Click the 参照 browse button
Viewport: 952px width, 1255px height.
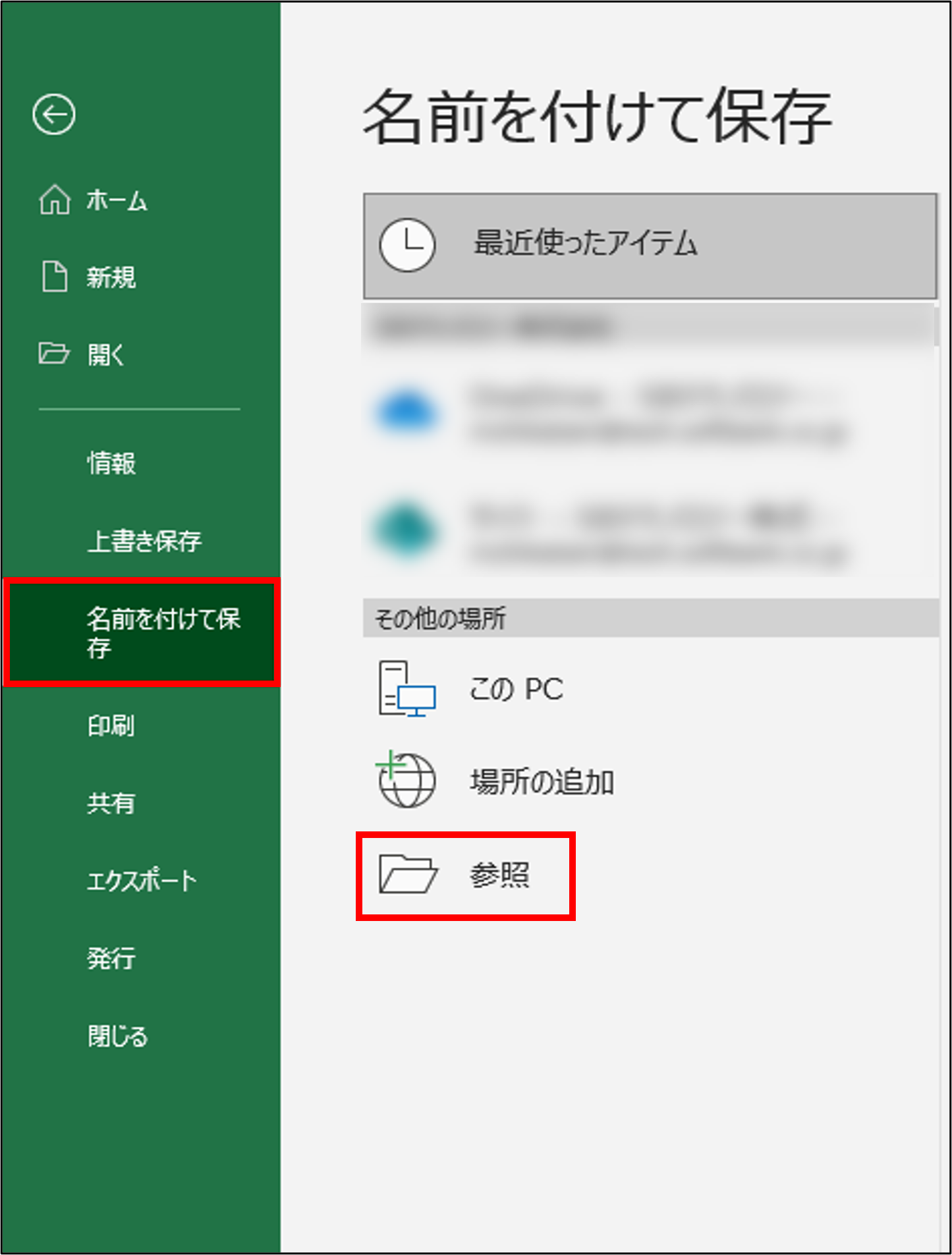pos(466,876)
